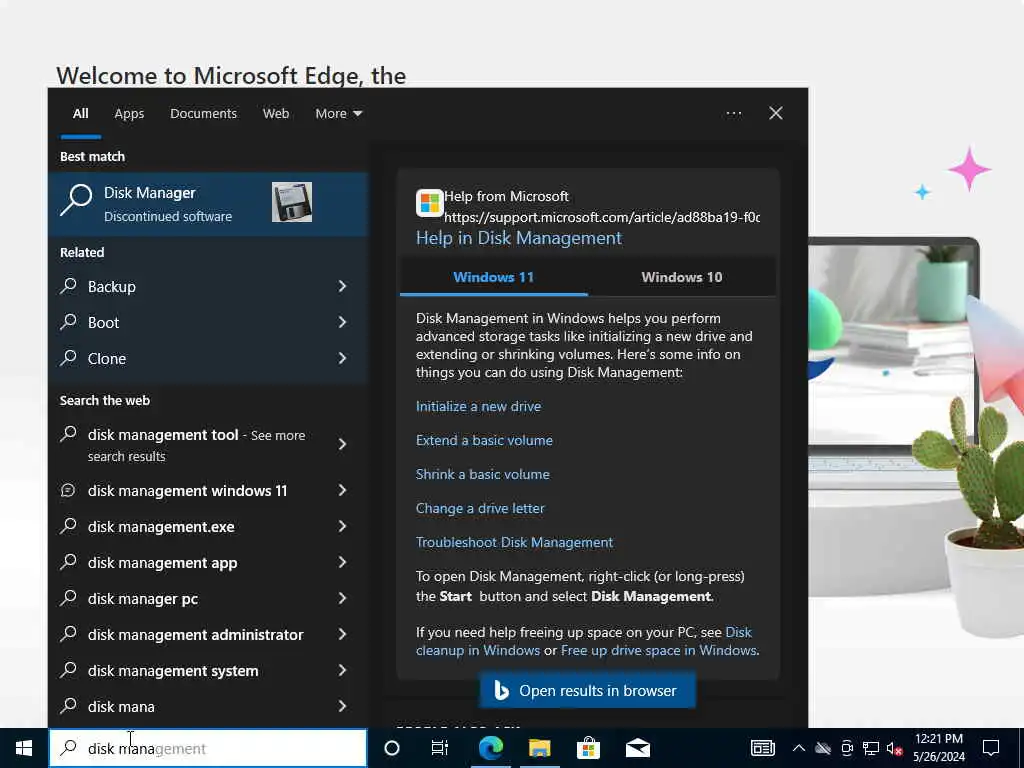This screenshot has width=1024, height=768.
Task: Choose disk management app suggestion
Action: 208,562
